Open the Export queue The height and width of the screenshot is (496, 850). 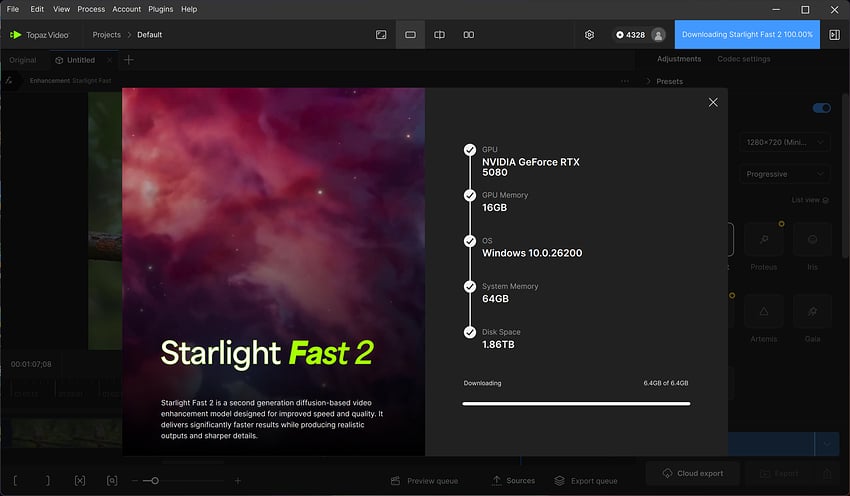click(586, 481)
